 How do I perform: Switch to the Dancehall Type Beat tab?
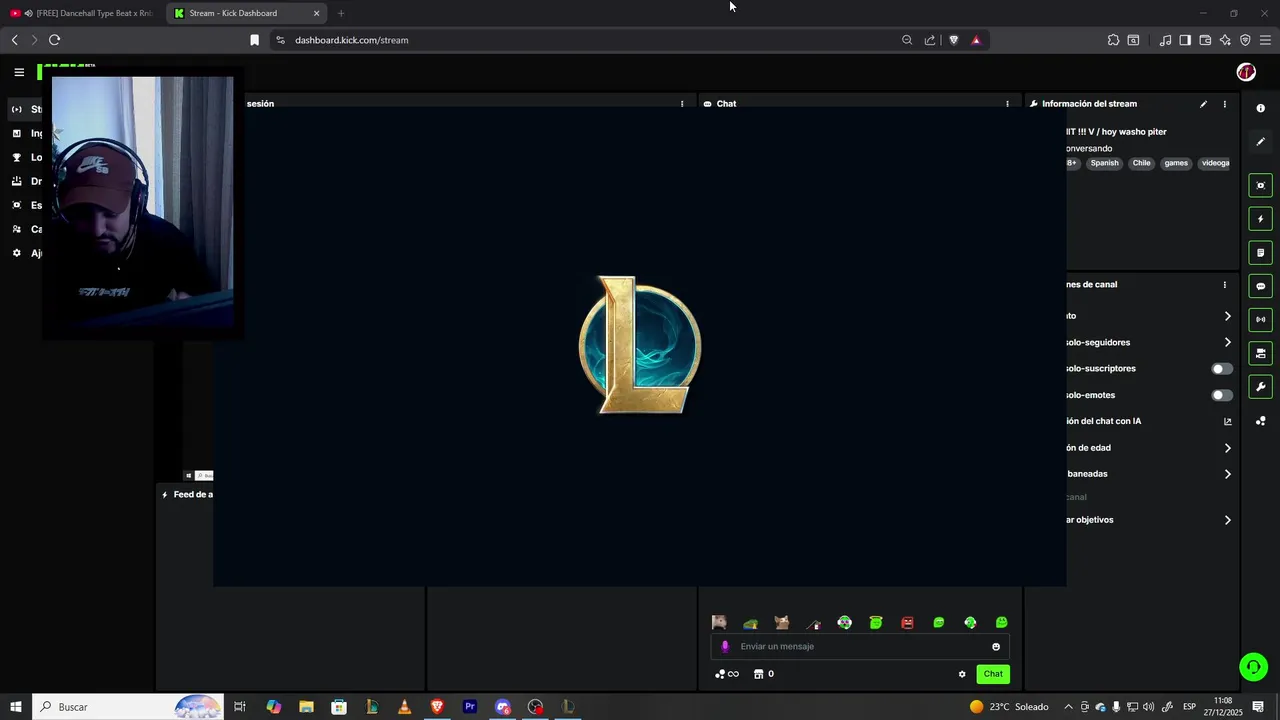click(82, 13)
